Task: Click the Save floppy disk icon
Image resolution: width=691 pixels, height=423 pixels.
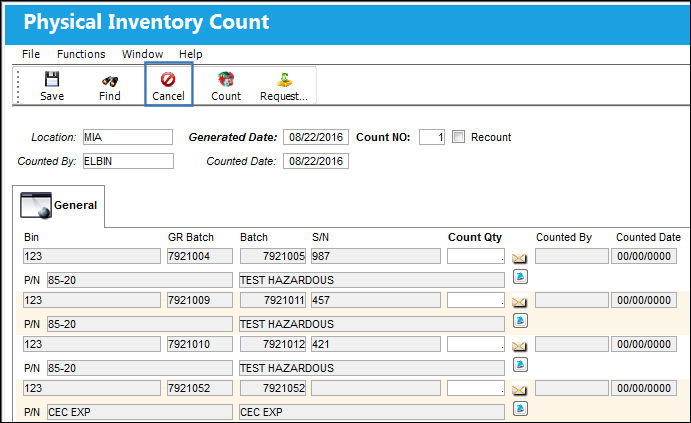Action: coord(52,79)
